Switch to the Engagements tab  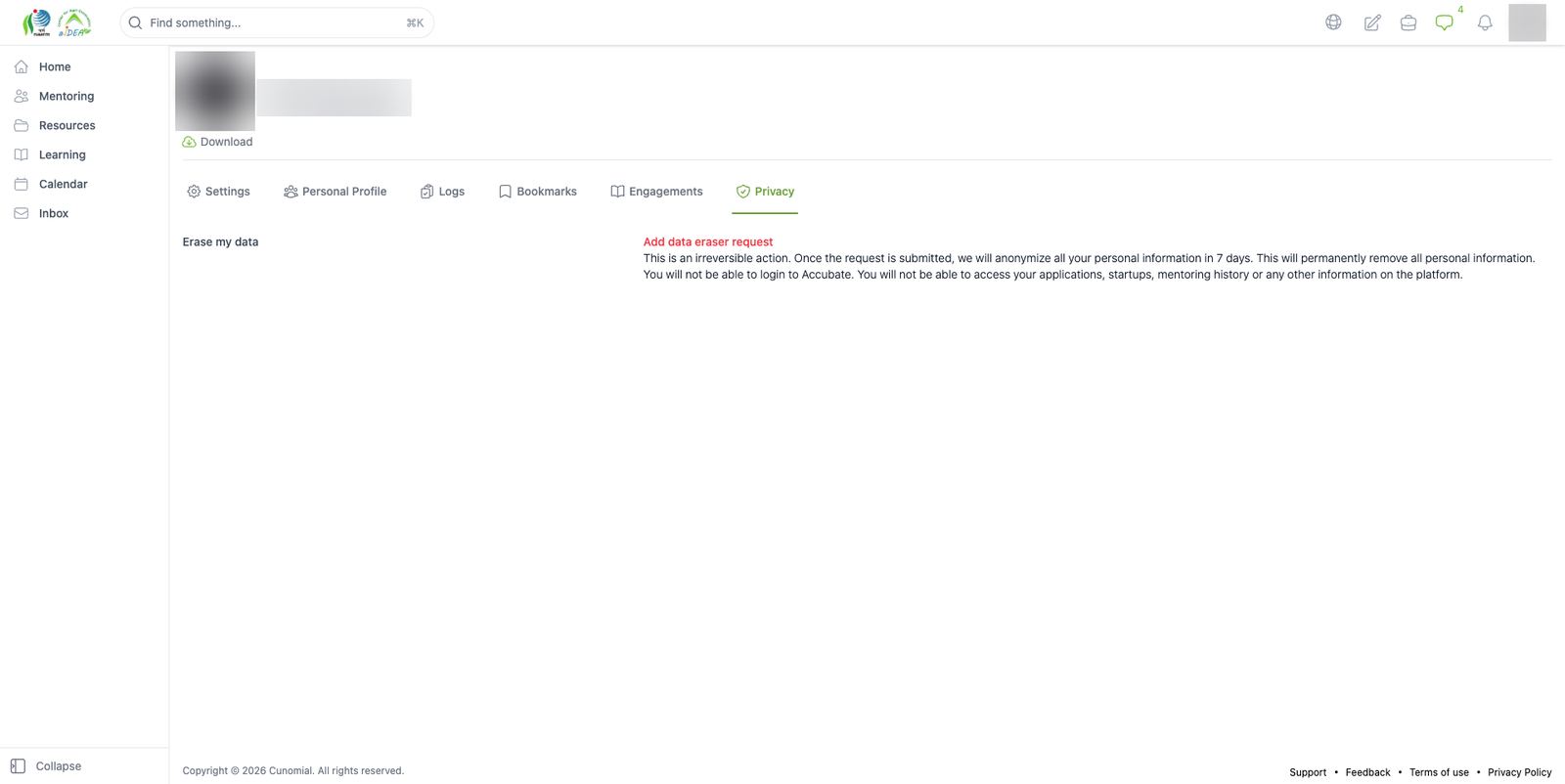point(656,192)
